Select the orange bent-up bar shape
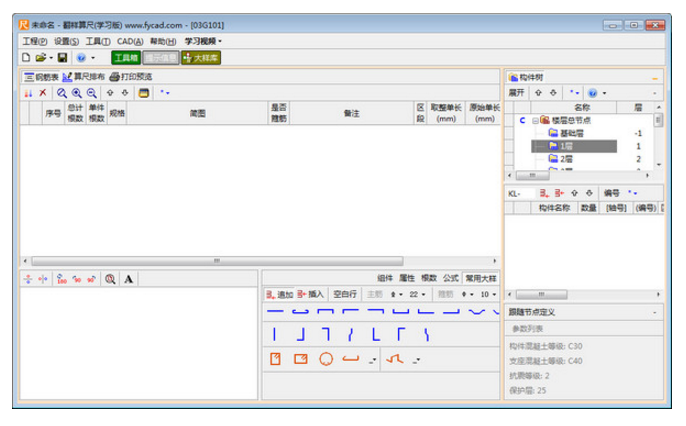The height and width of the screenshot is (426, 686). (x=395, y=359)
